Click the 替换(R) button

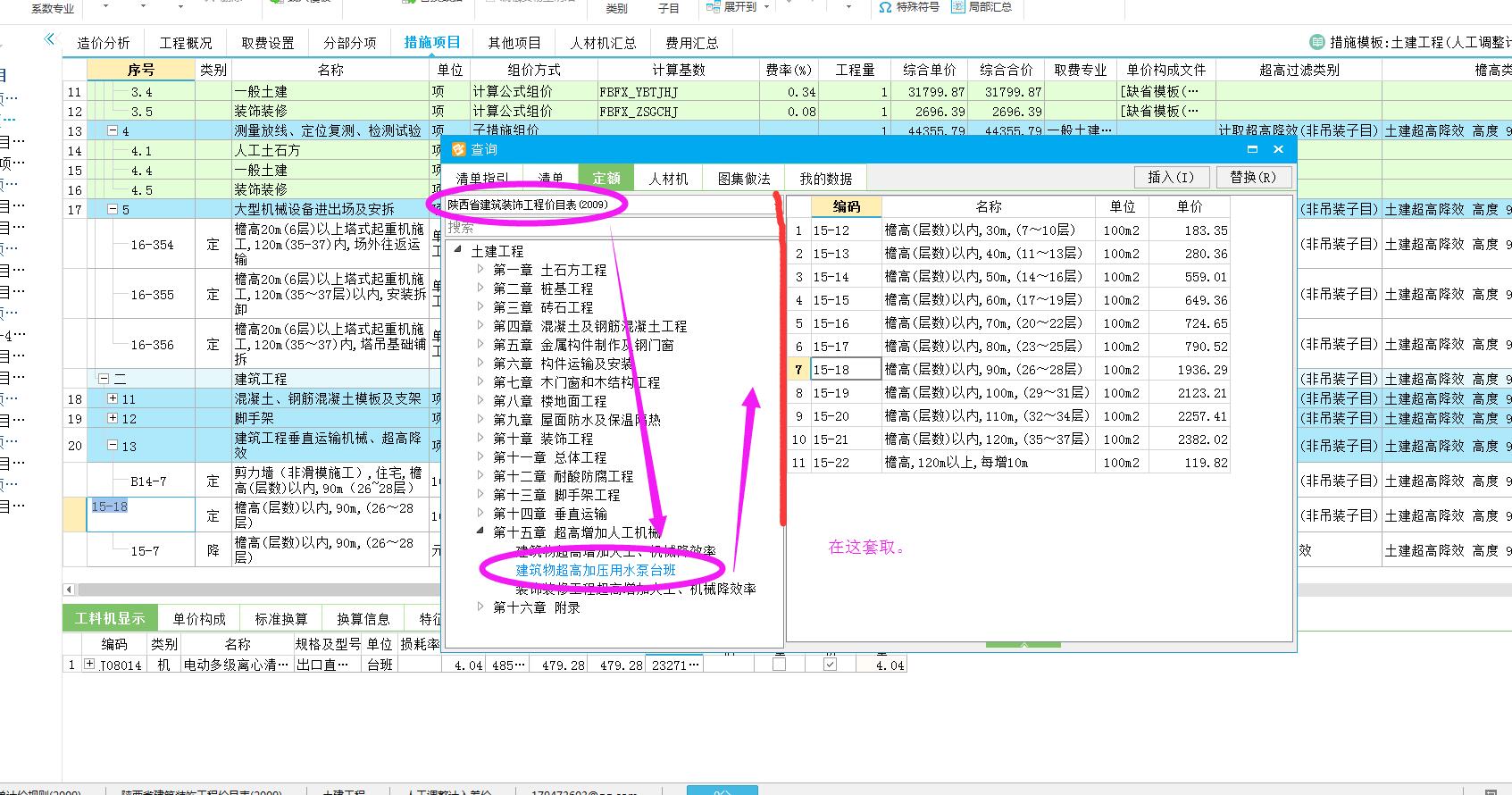(1253, 177)
